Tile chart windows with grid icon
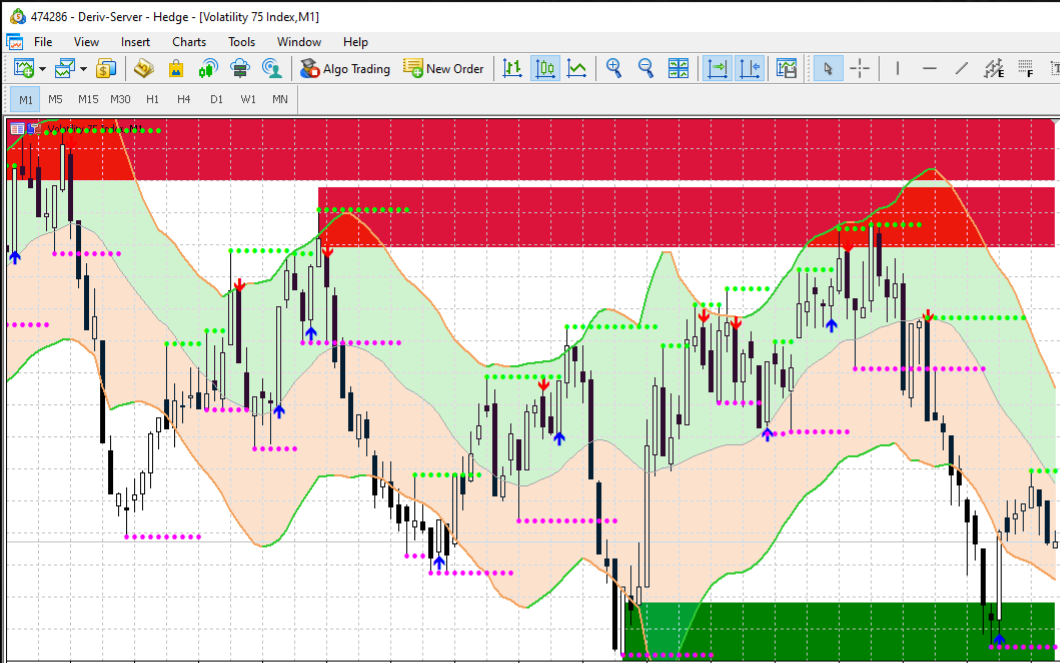 (678, 68)
